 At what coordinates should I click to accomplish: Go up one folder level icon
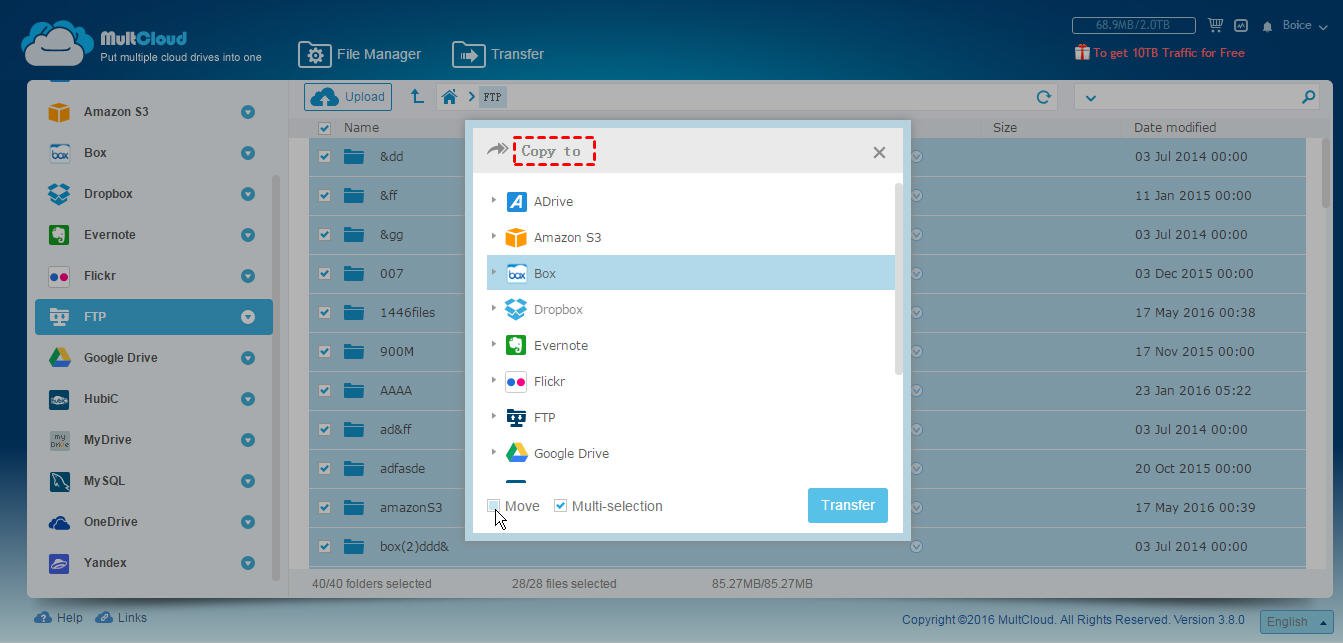point(417,97)
